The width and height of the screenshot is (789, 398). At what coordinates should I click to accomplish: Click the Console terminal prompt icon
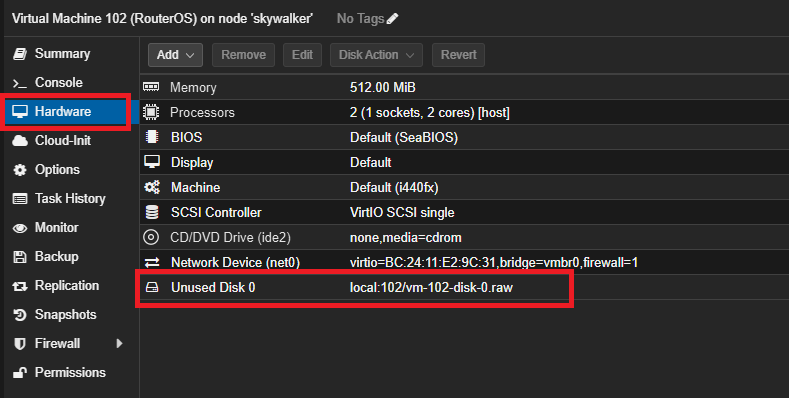click(20, 83)
